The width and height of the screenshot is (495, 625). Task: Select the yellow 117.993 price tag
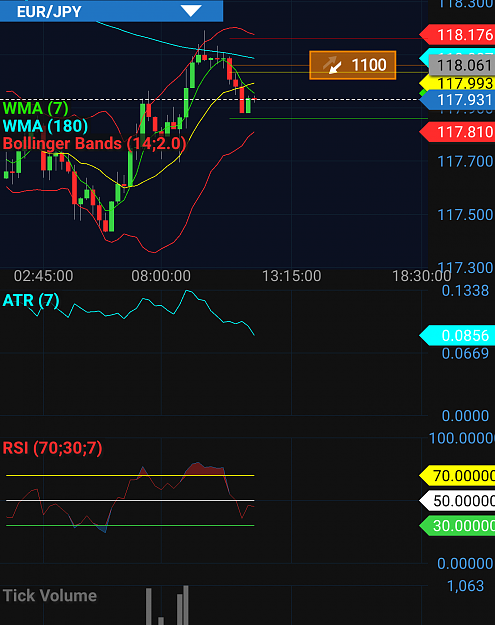pos(458,84)
